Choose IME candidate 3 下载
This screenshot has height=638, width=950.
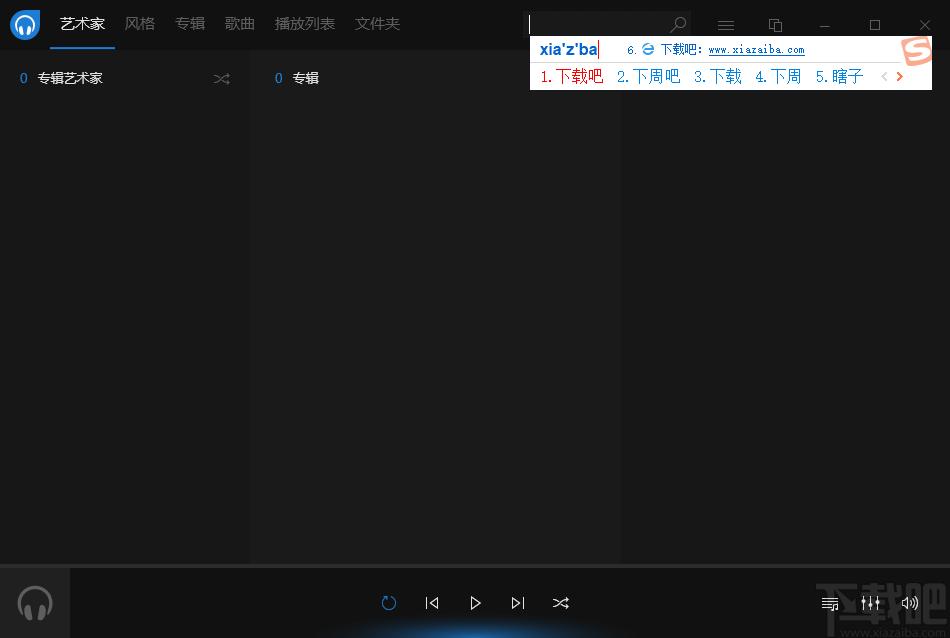718,76
